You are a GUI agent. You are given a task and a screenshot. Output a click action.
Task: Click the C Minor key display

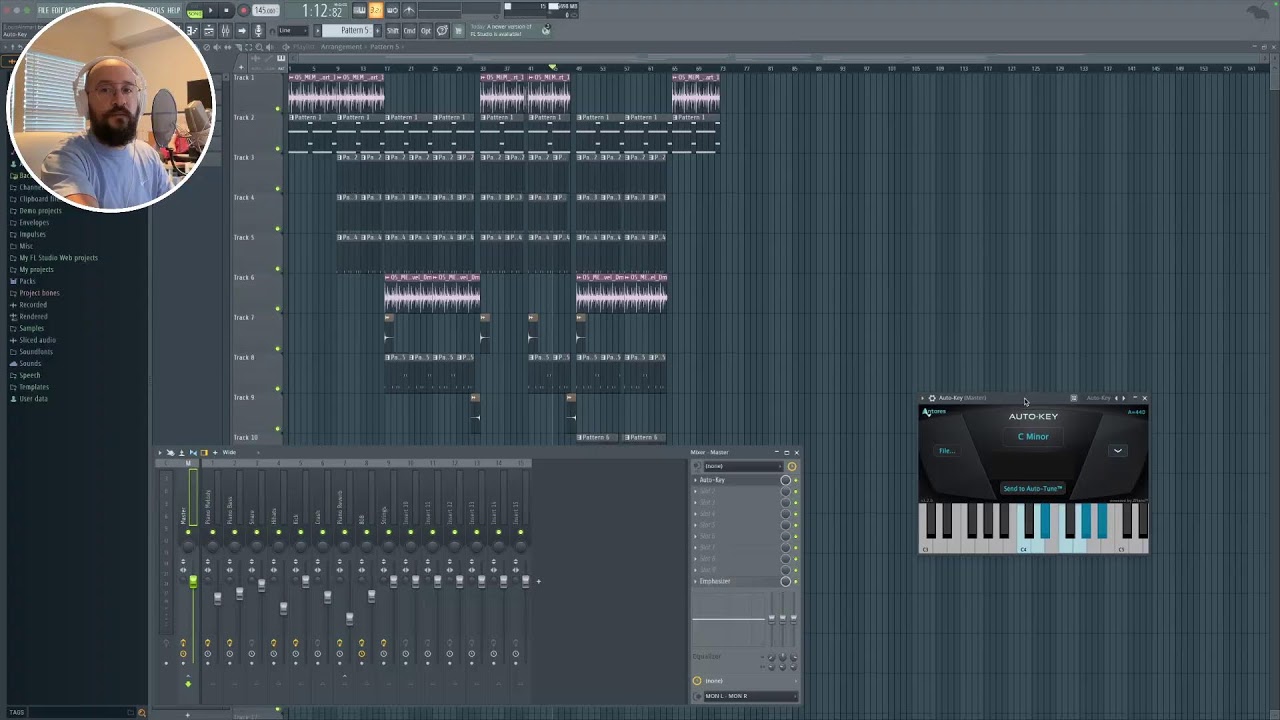(1033, 437)
